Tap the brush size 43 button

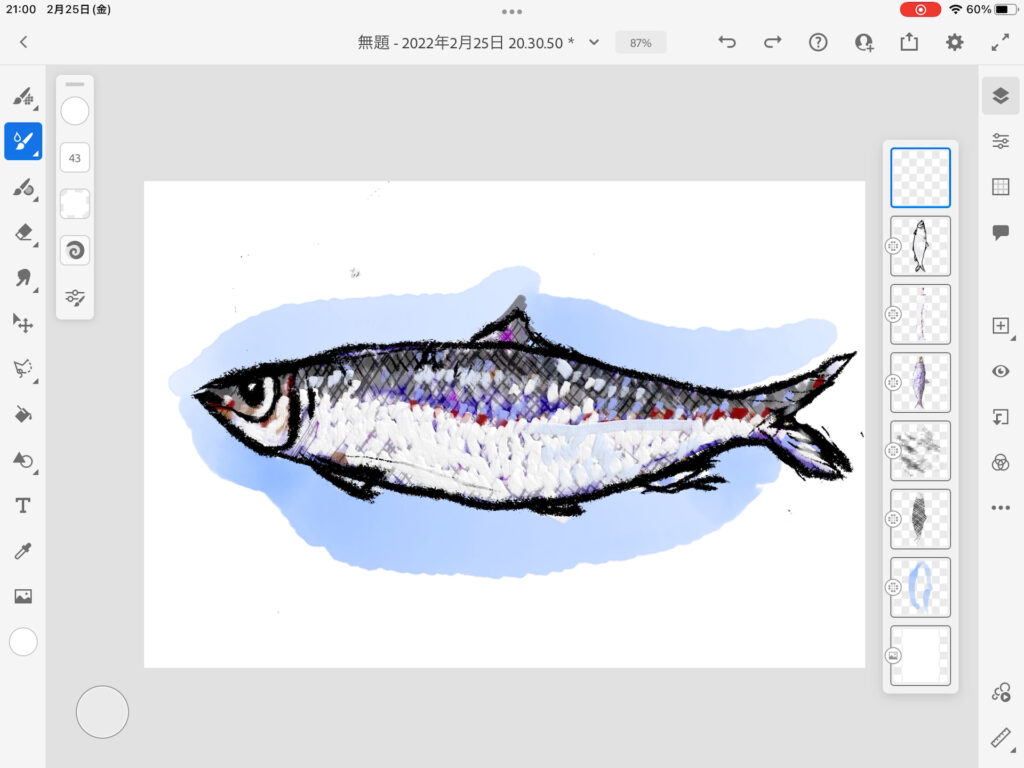click(x=75, y=158)
